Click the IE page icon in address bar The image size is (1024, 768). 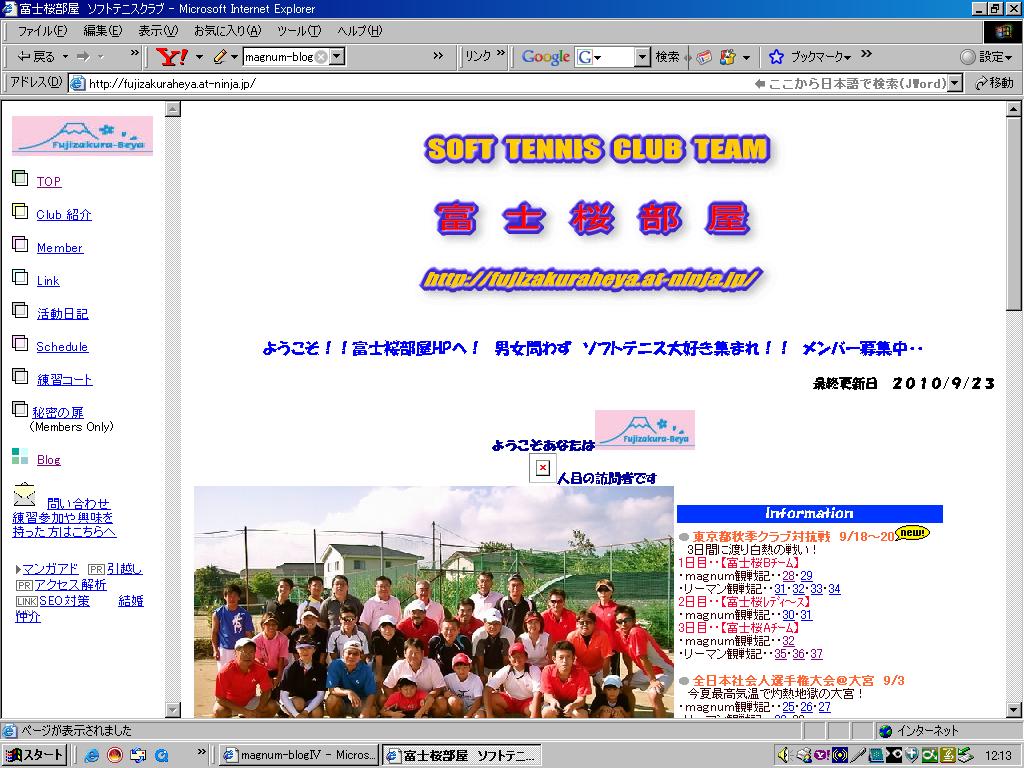(78, 83)
